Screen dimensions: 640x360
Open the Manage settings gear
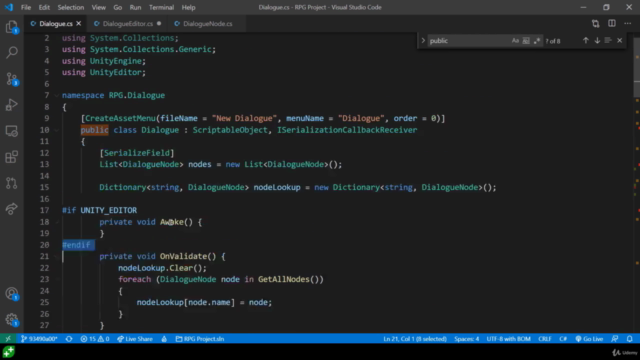point(11,320)
